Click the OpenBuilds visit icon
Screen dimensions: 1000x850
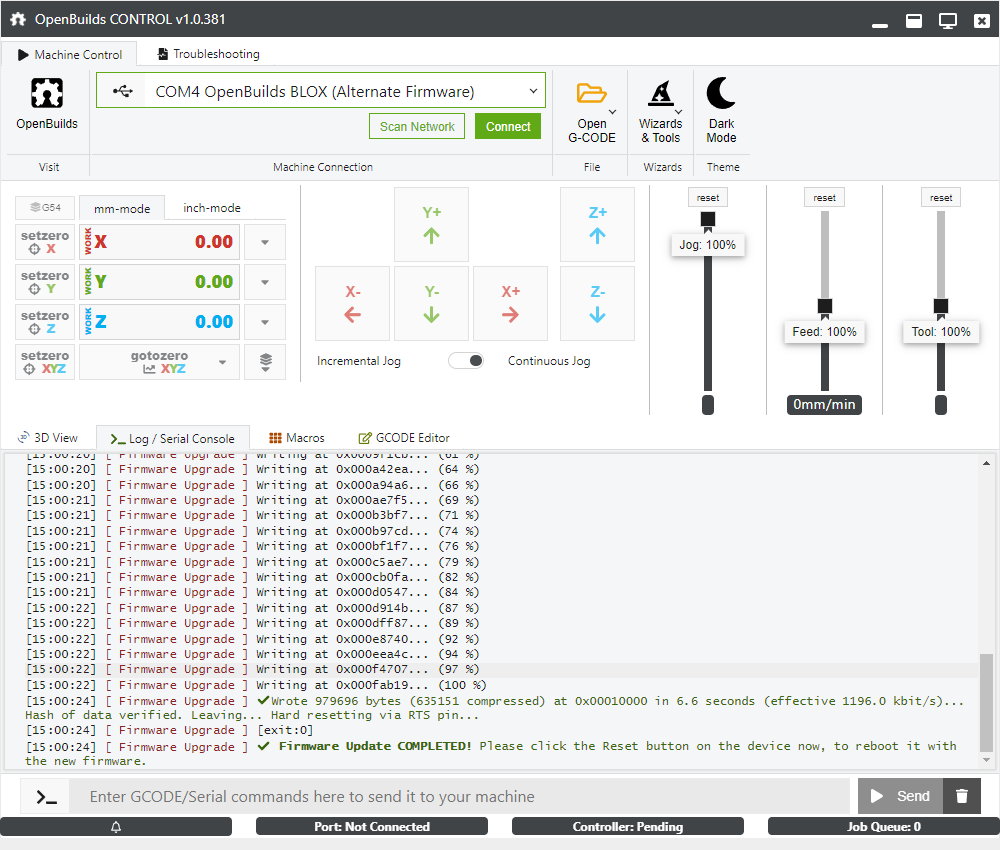[46, 94]
